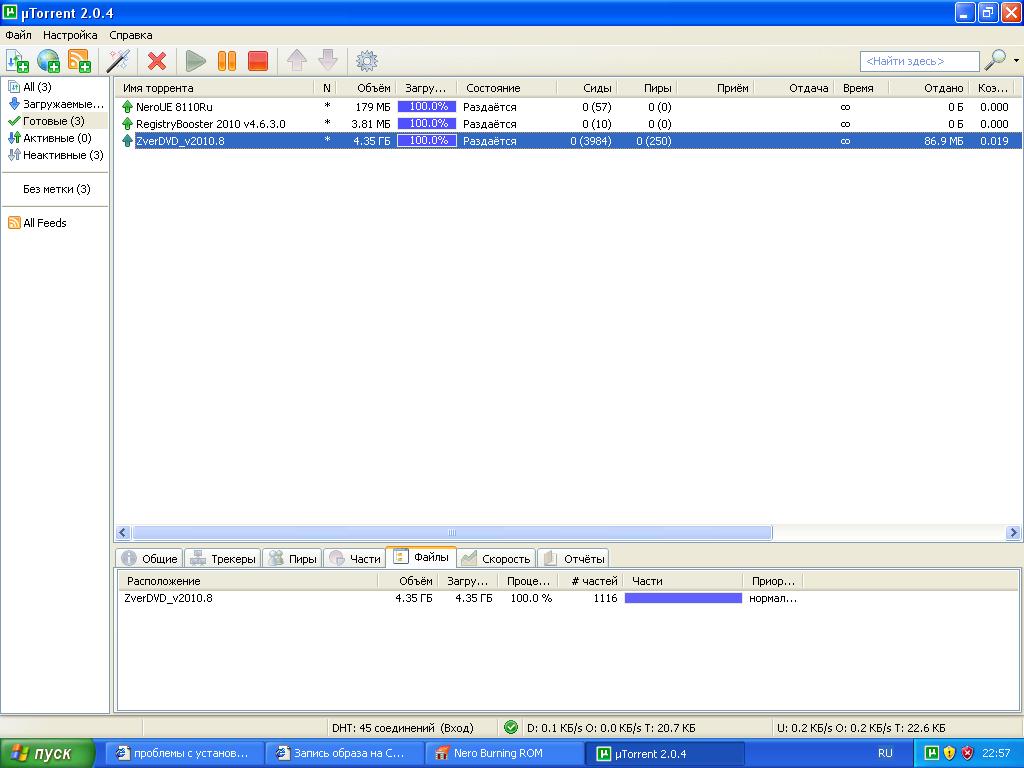Click the file pieces bar in Части column

point(683,598)
